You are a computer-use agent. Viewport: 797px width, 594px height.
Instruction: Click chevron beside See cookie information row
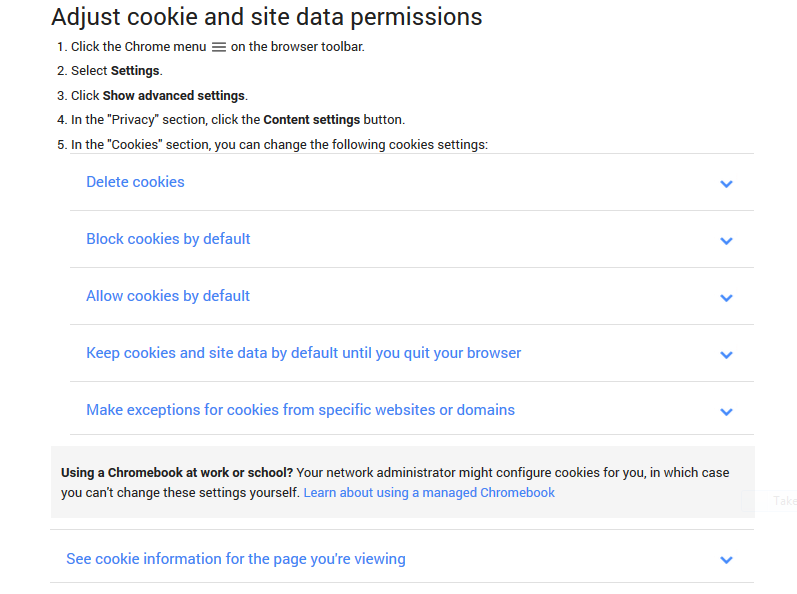click(726, 560)
